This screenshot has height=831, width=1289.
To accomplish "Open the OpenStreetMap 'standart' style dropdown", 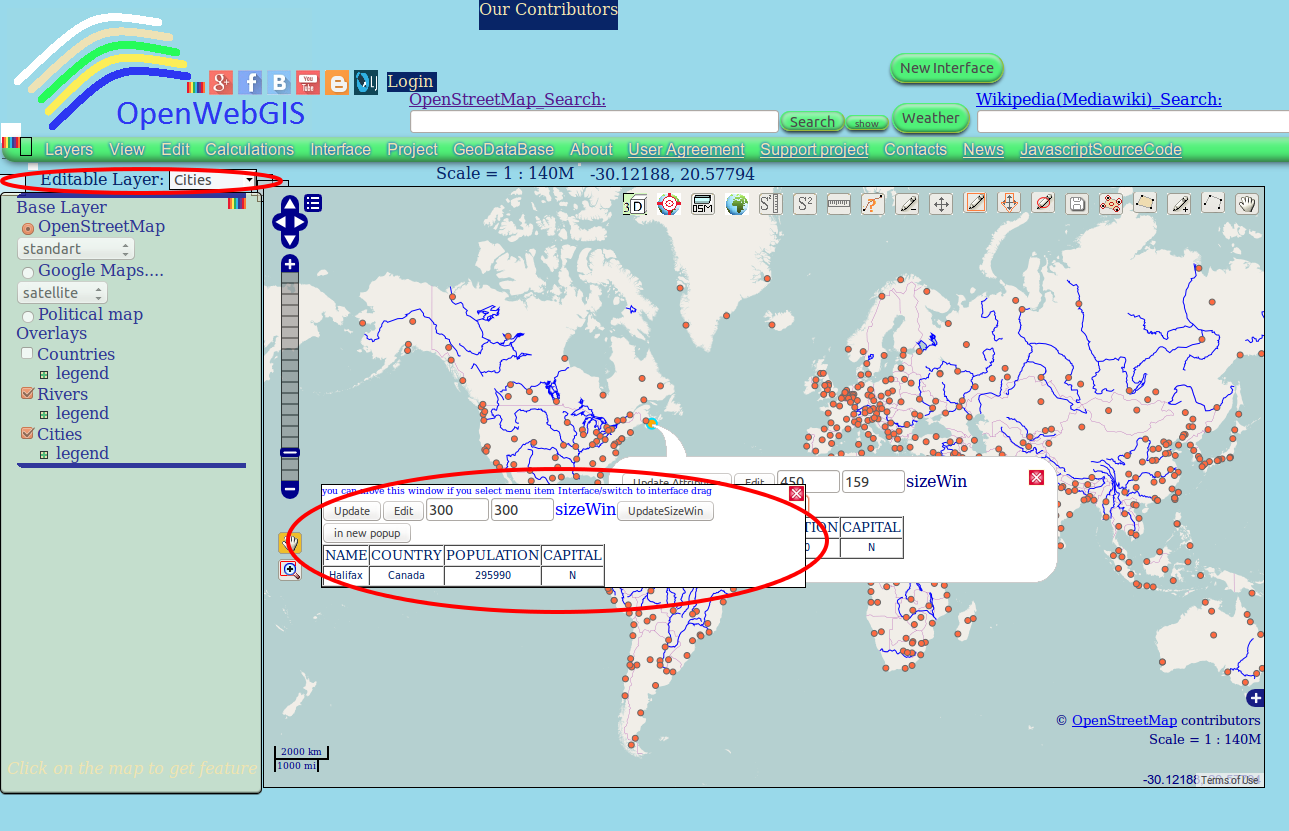I will (x=76, y=249).
